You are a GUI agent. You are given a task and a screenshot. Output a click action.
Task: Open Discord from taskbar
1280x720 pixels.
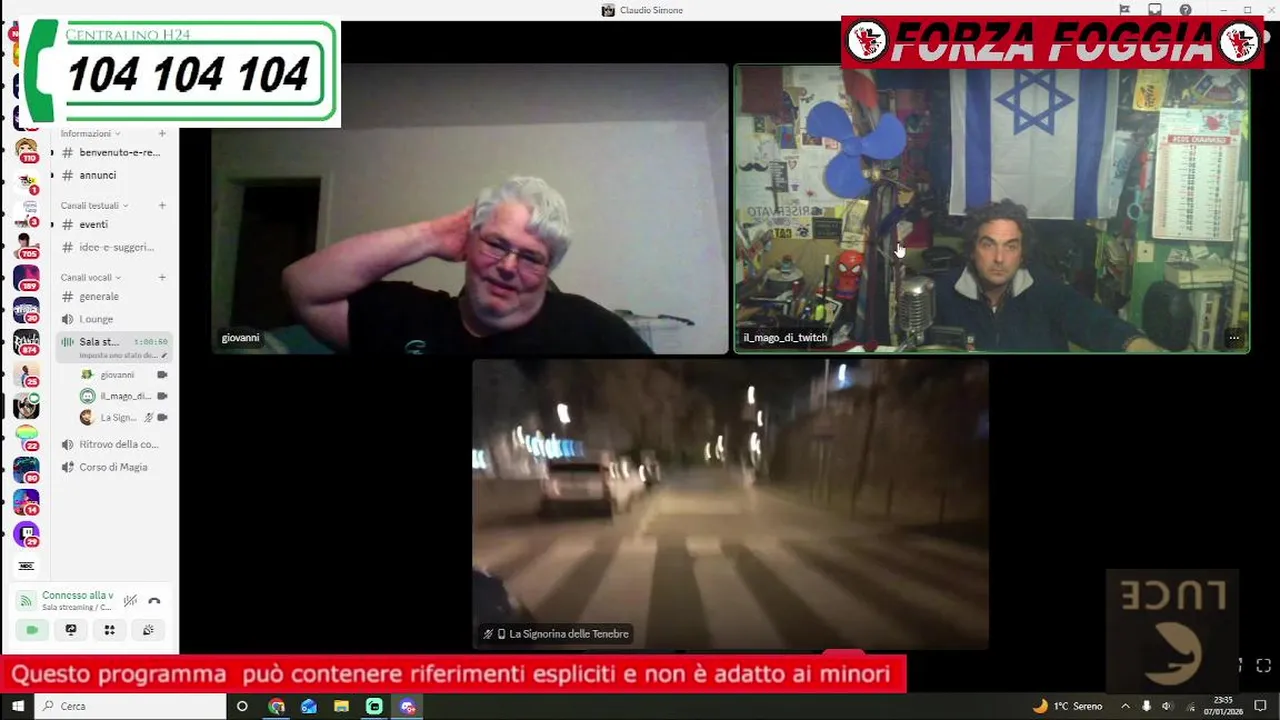pyautogui.click(x=407, y=706)
